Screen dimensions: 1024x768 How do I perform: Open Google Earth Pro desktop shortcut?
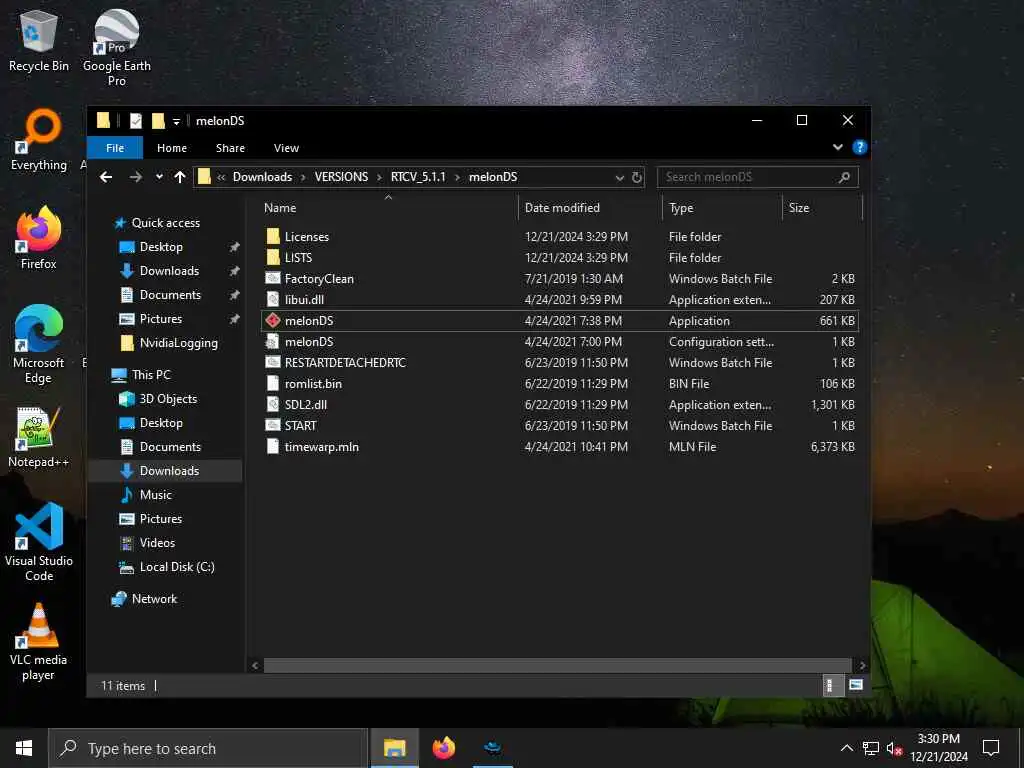click(117, 49)
